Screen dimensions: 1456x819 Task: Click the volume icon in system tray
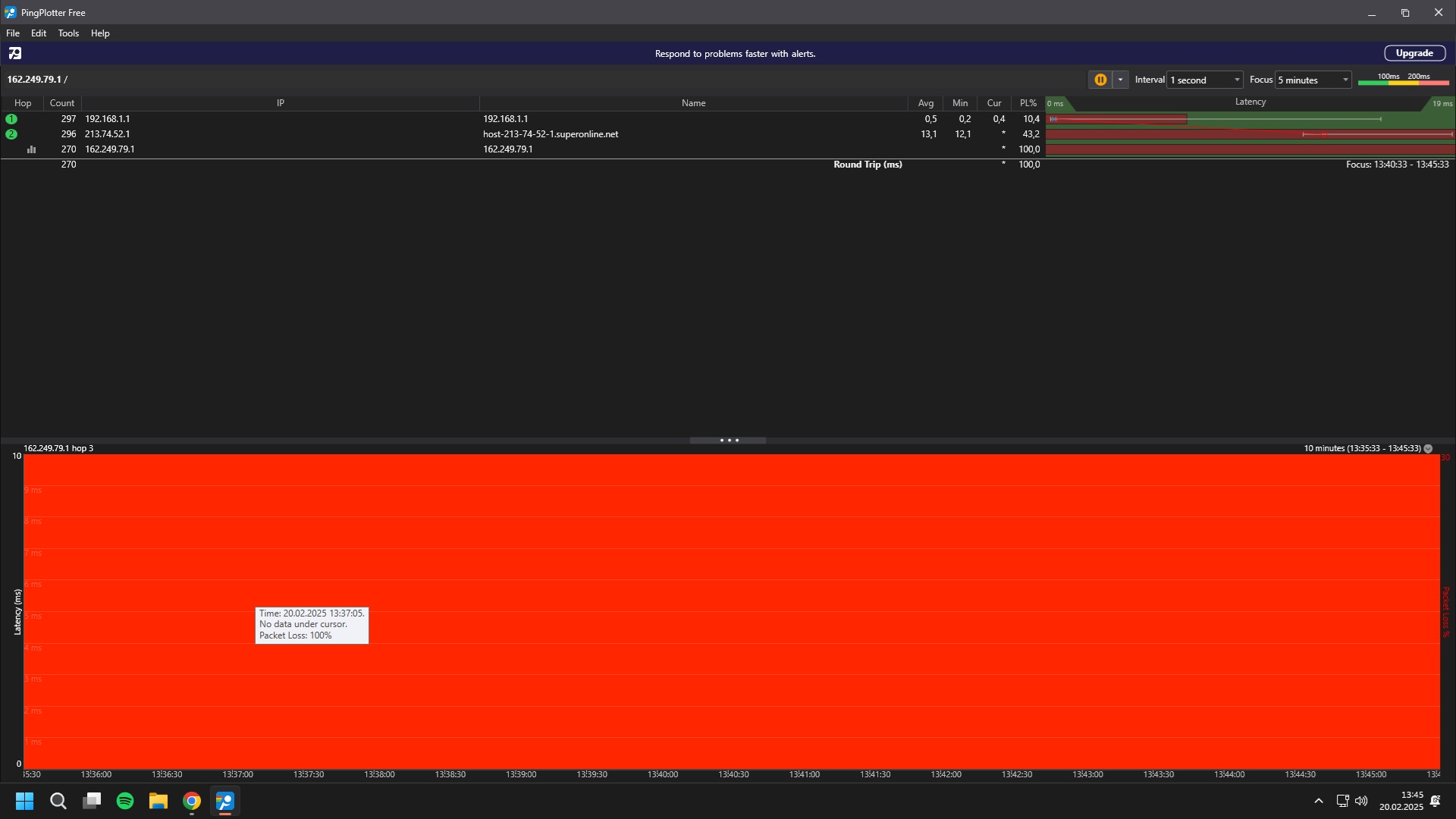click(x=1361, y=801)
